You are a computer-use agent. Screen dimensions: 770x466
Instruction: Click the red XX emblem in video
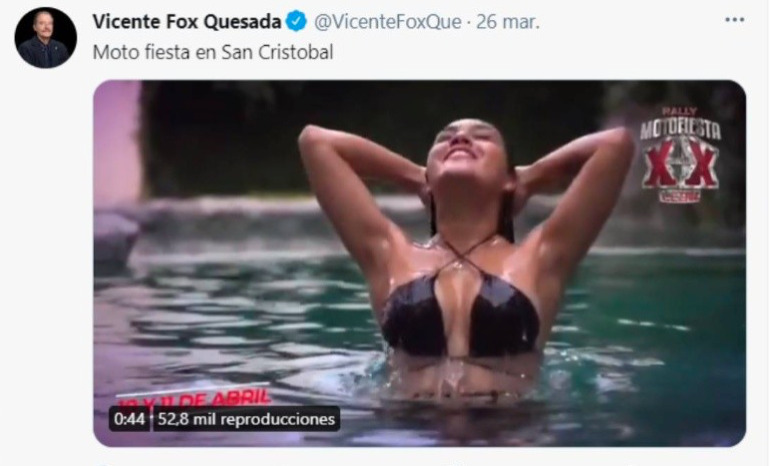pos(681,165)
